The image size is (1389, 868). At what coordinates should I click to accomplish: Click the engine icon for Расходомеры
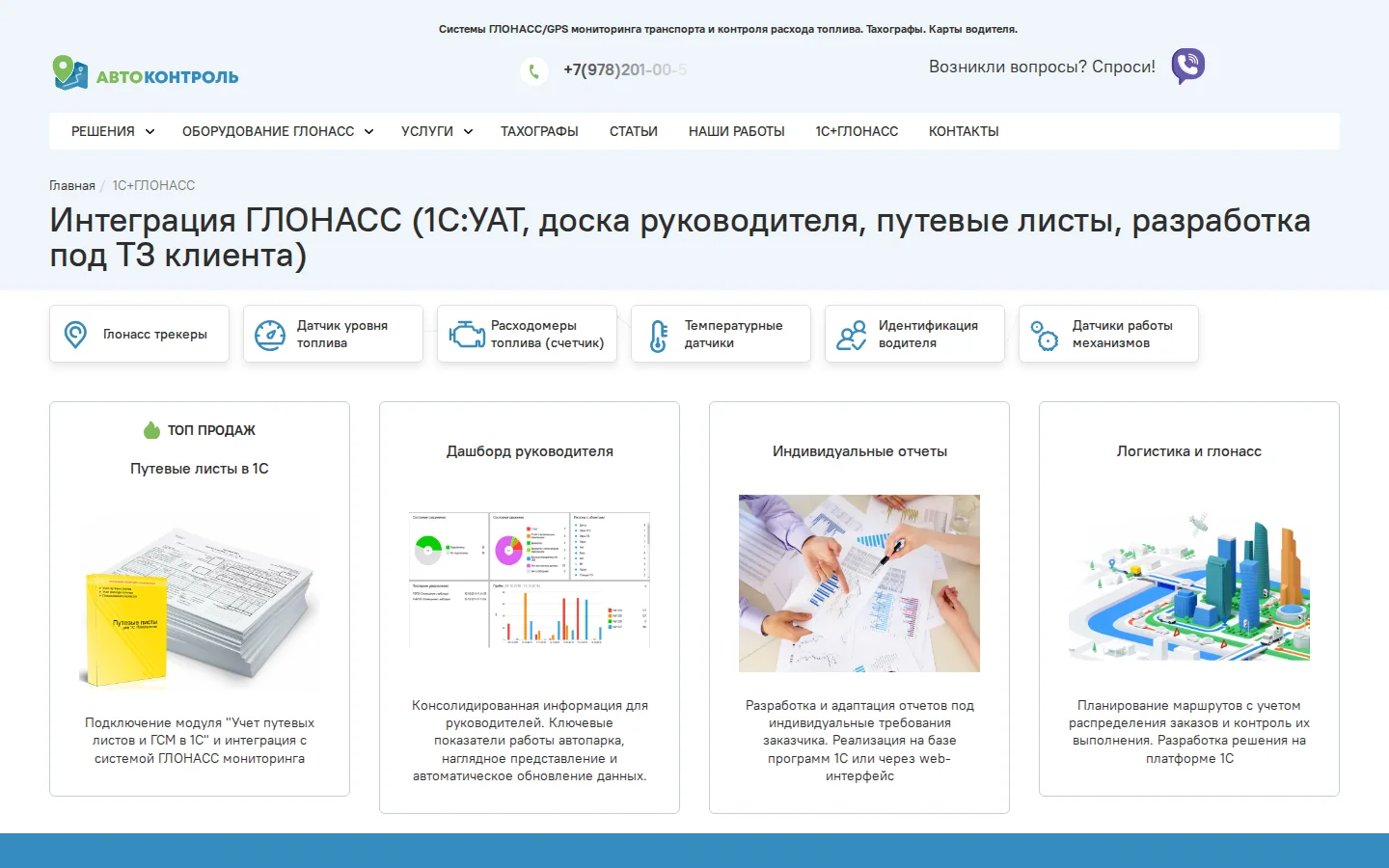[x=467, y=335]
